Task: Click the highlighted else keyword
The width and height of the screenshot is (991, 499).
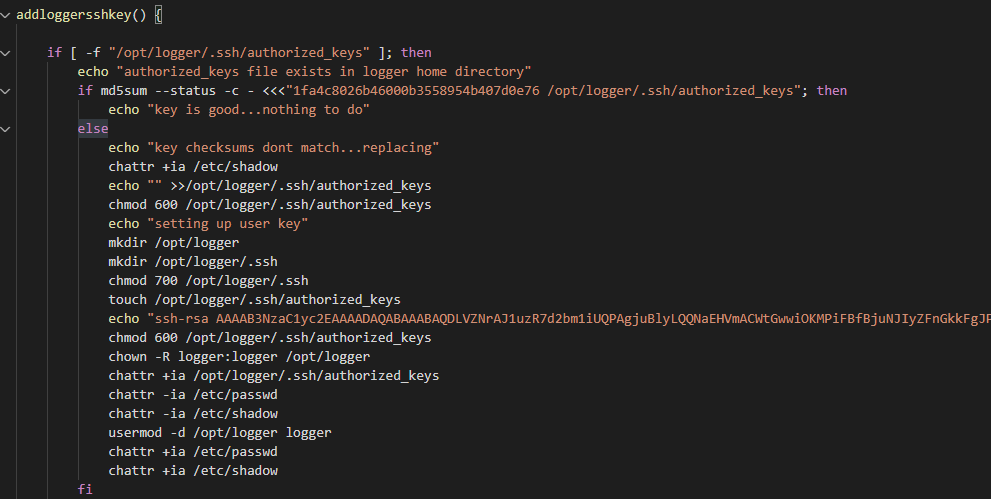Action: 93,129
